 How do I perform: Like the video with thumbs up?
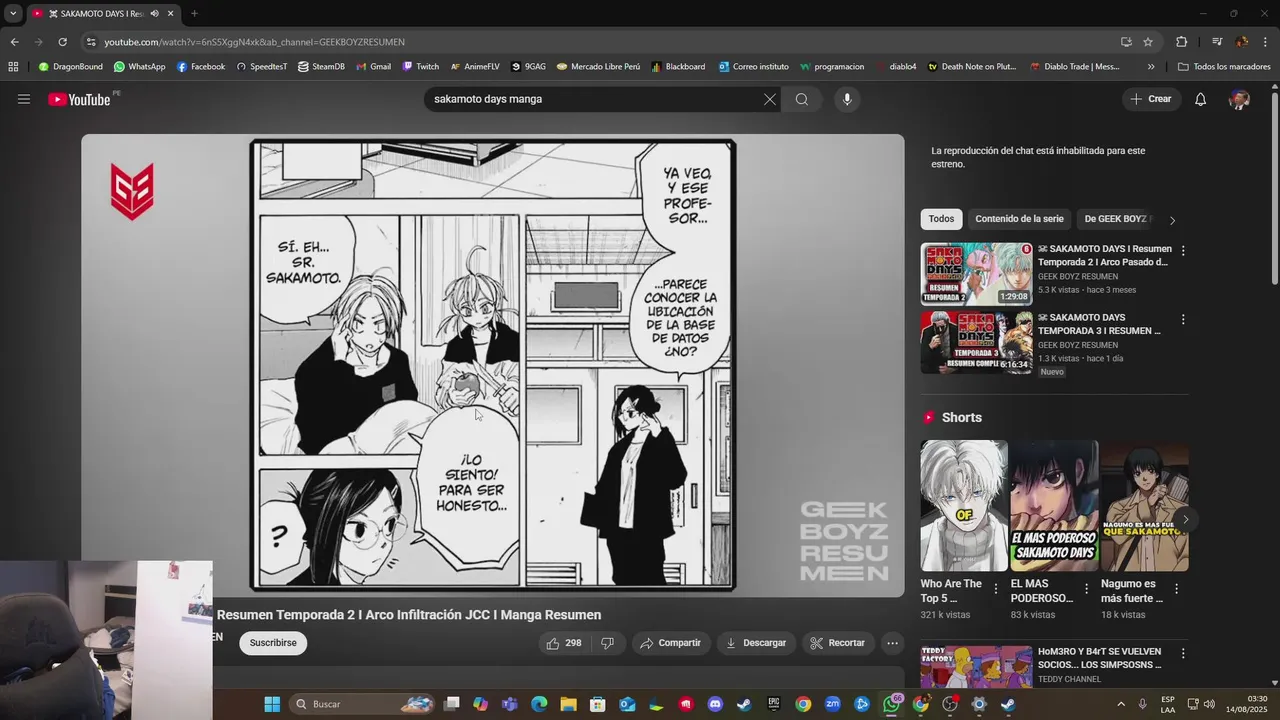(x=564, y=643)
